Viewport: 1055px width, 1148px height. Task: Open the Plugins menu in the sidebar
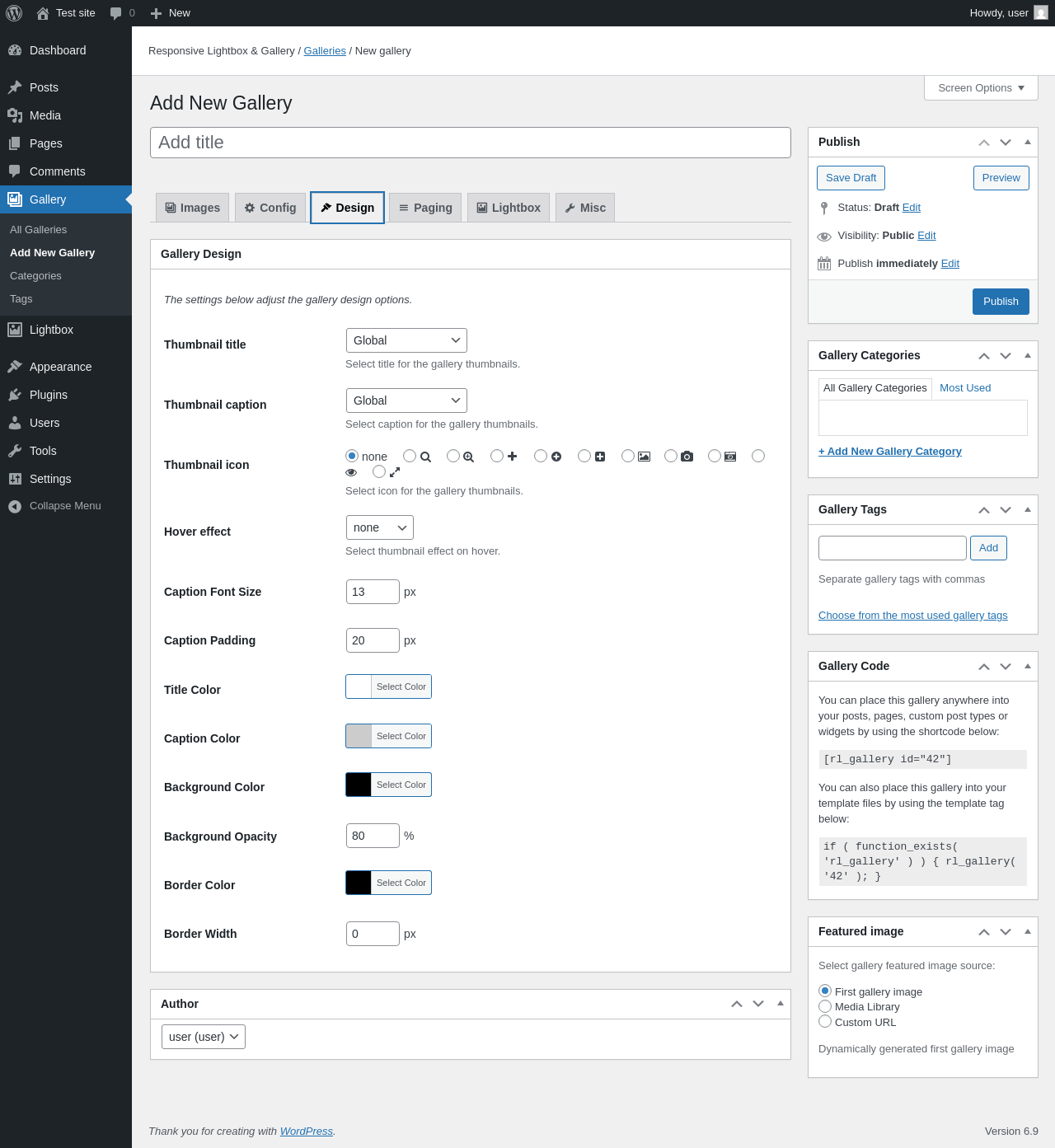[x=48, y=395]
